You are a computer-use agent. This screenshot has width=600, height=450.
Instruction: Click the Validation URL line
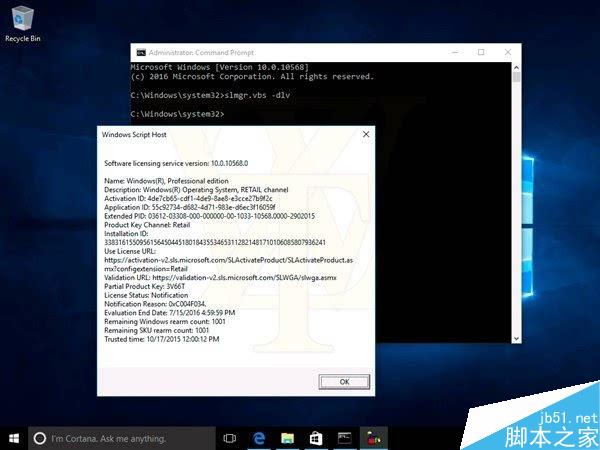tap(220, 277)
